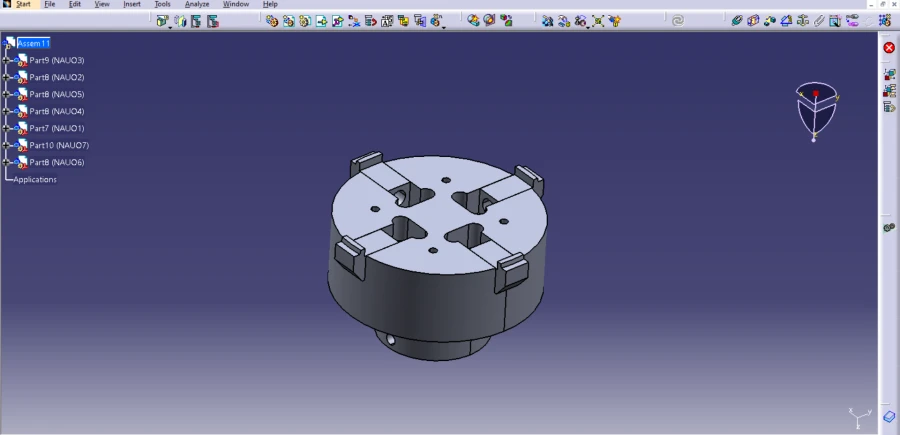Click the 3D compass in viewport
Image resolution: width=900 pixels, height=435 pixels.
pos(817,111)
